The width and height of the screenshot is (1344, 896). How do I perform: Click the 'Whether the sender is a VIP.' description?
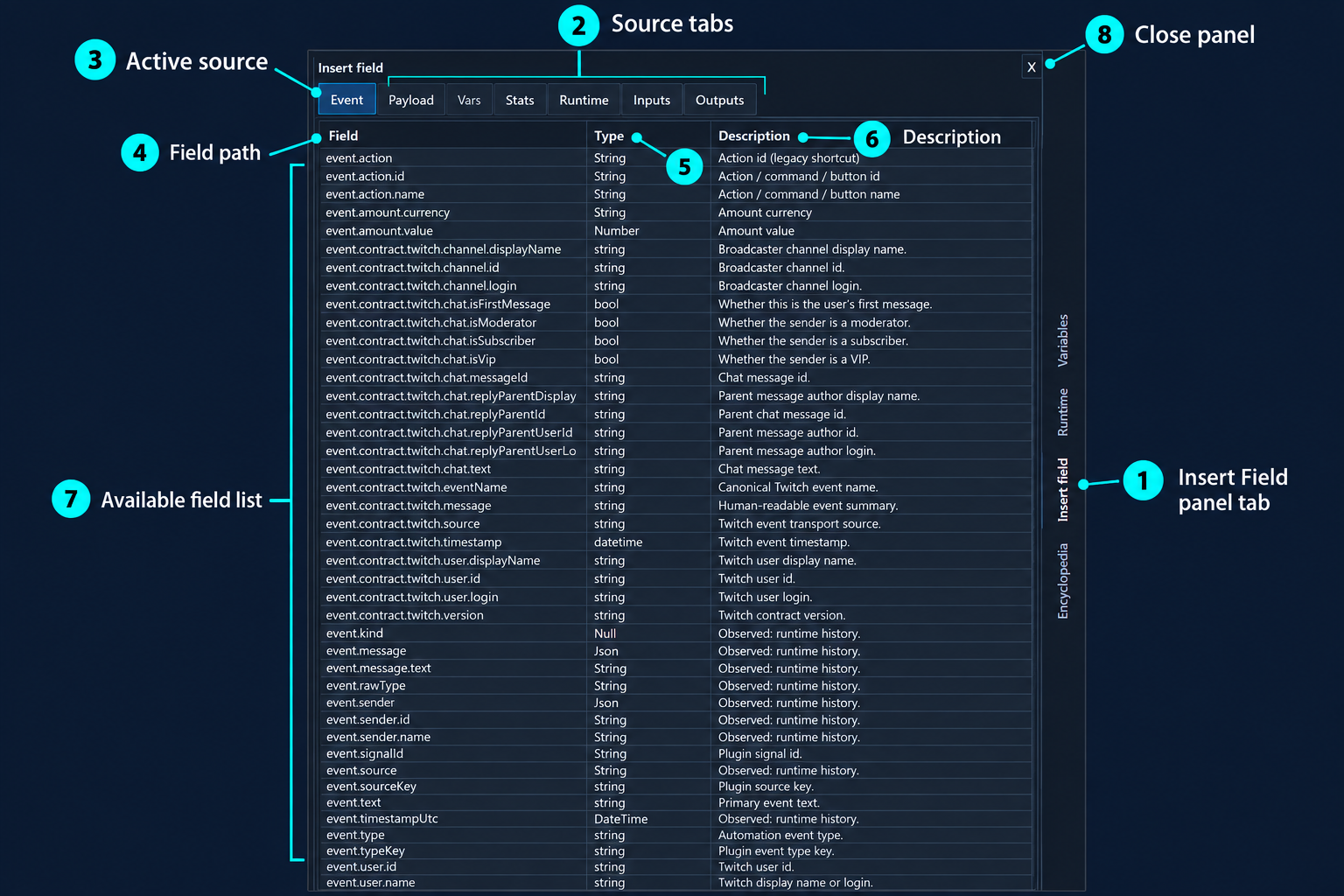coord(794,360)
